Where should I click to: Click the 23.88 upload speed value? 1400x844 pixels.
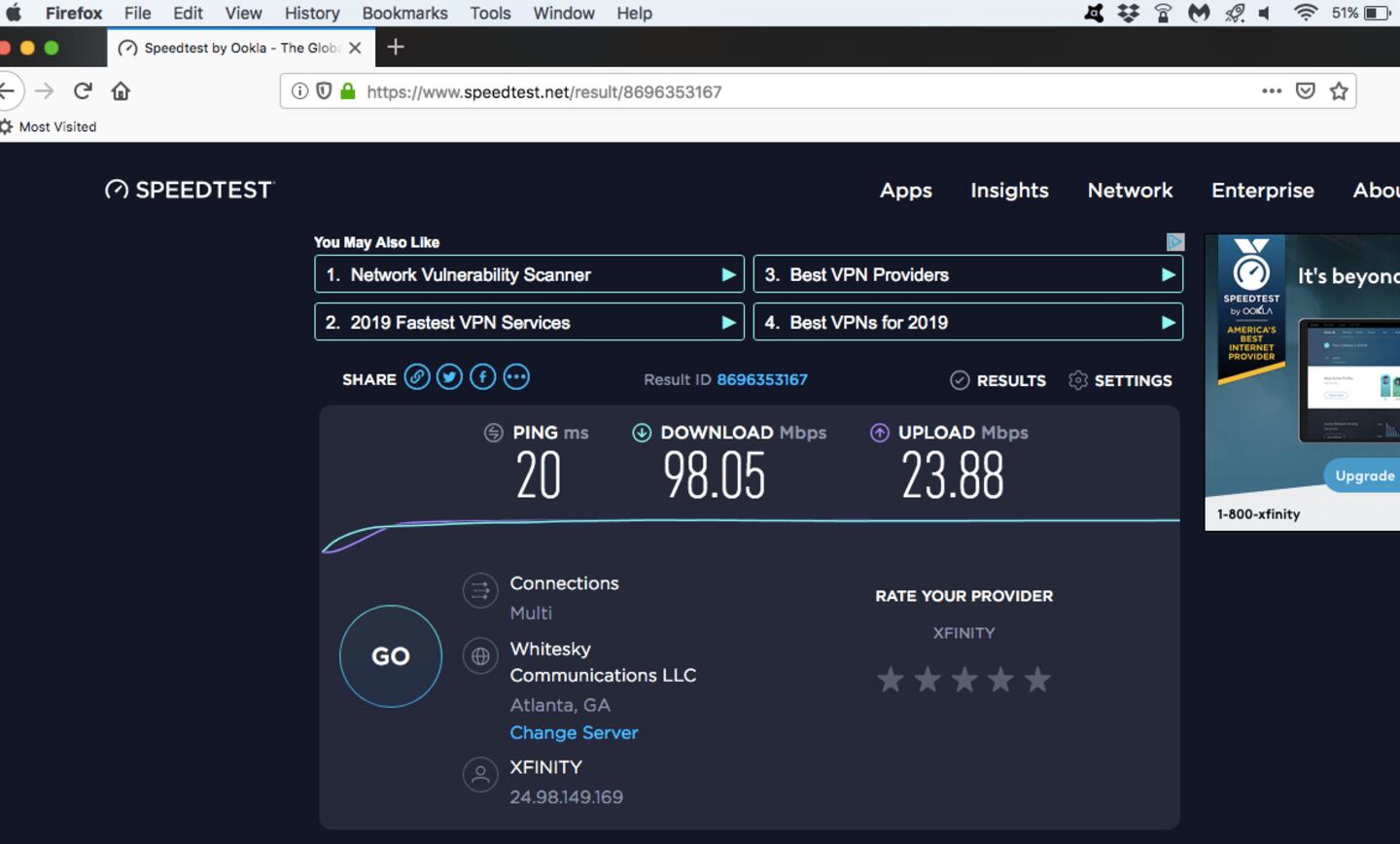click(x=953, y=475)
